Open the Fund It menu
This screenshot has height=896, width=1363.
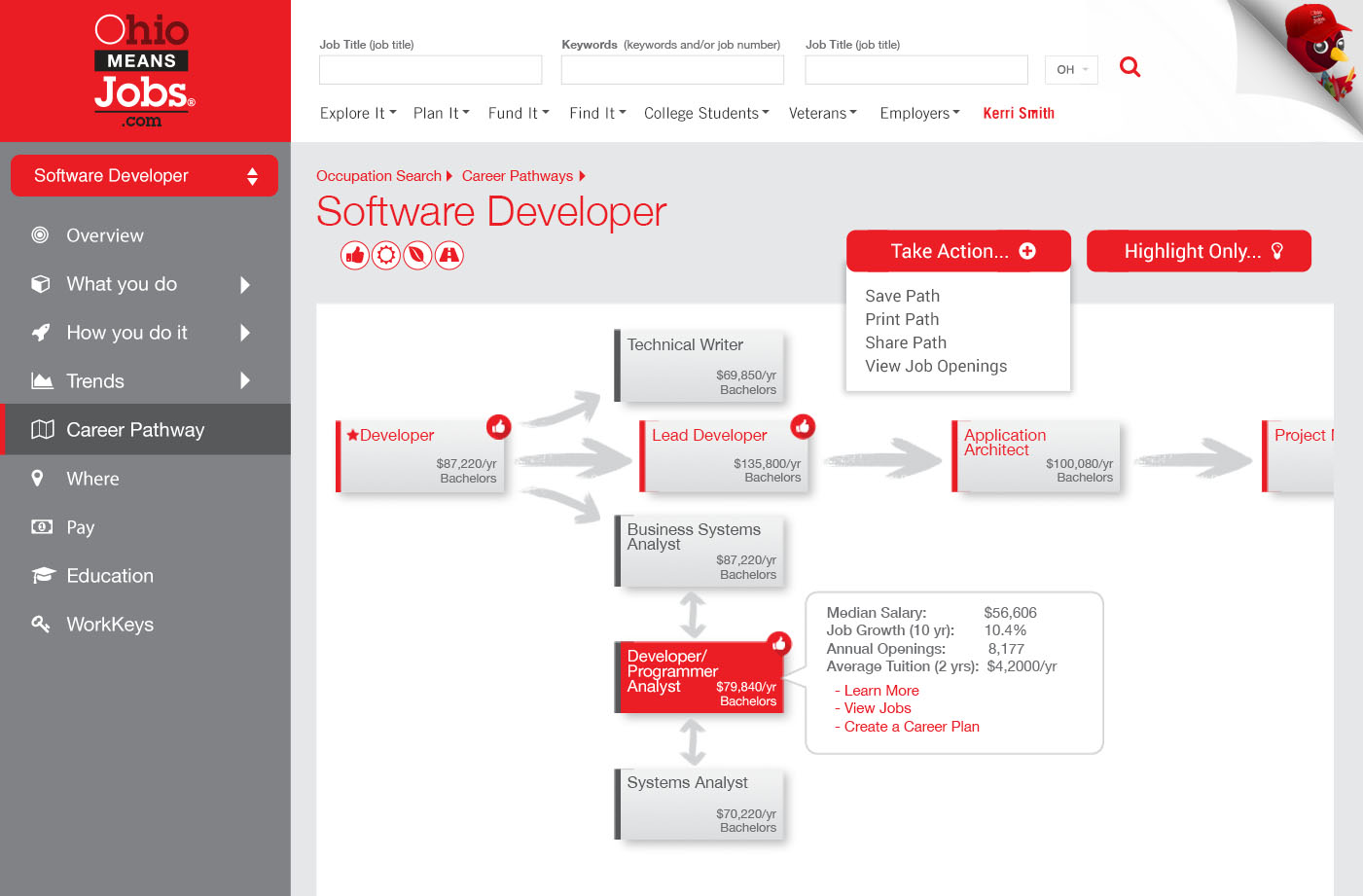[519, 113]
